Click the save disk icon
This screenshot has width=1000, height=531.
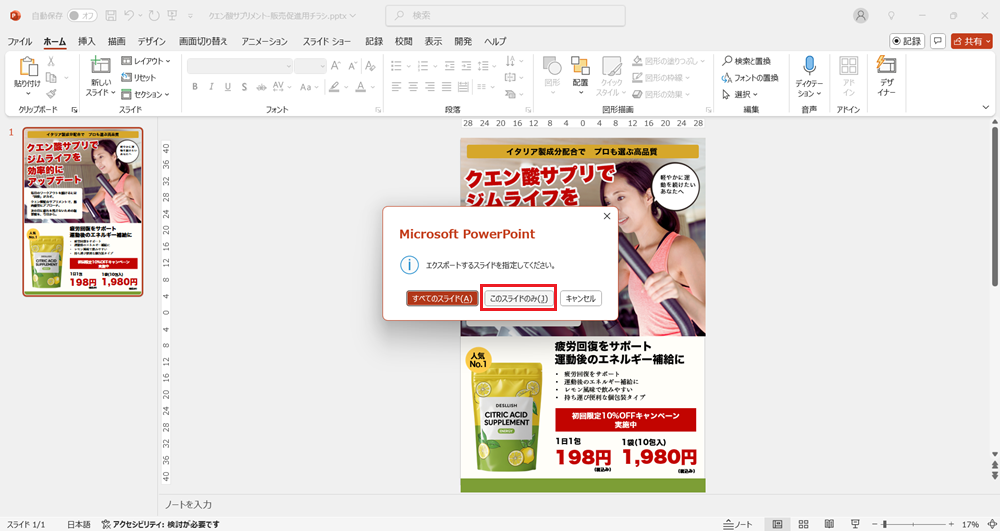click(x=111, y=15)
